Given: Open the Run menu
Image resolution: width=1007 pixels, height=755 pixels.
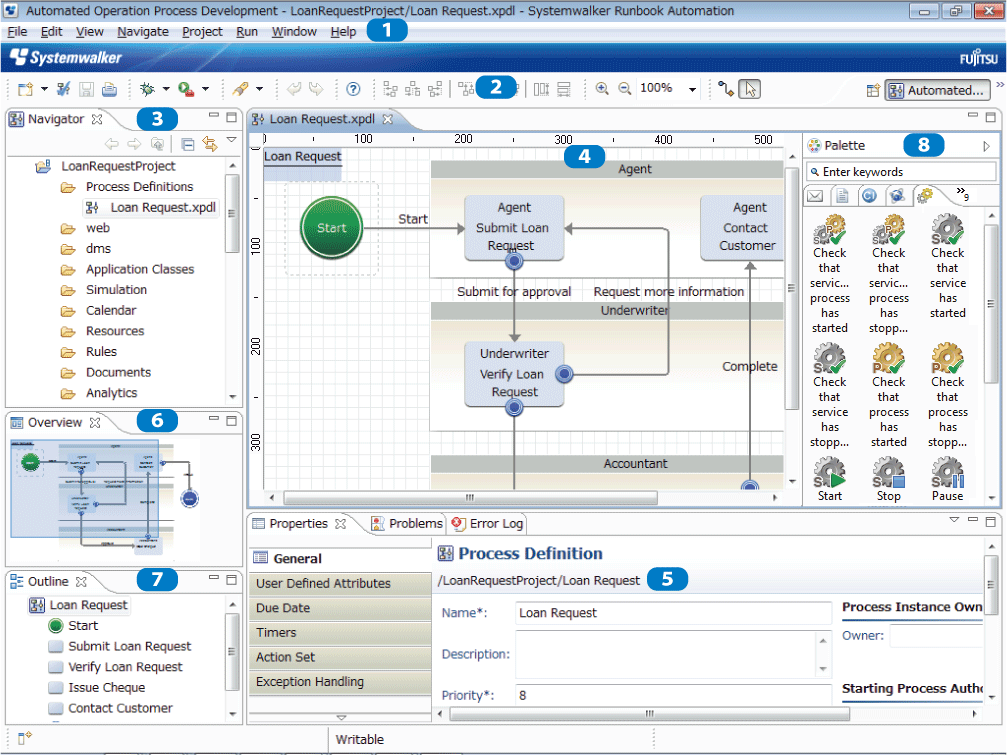Looking at the screenshot, I should point(247,31).
